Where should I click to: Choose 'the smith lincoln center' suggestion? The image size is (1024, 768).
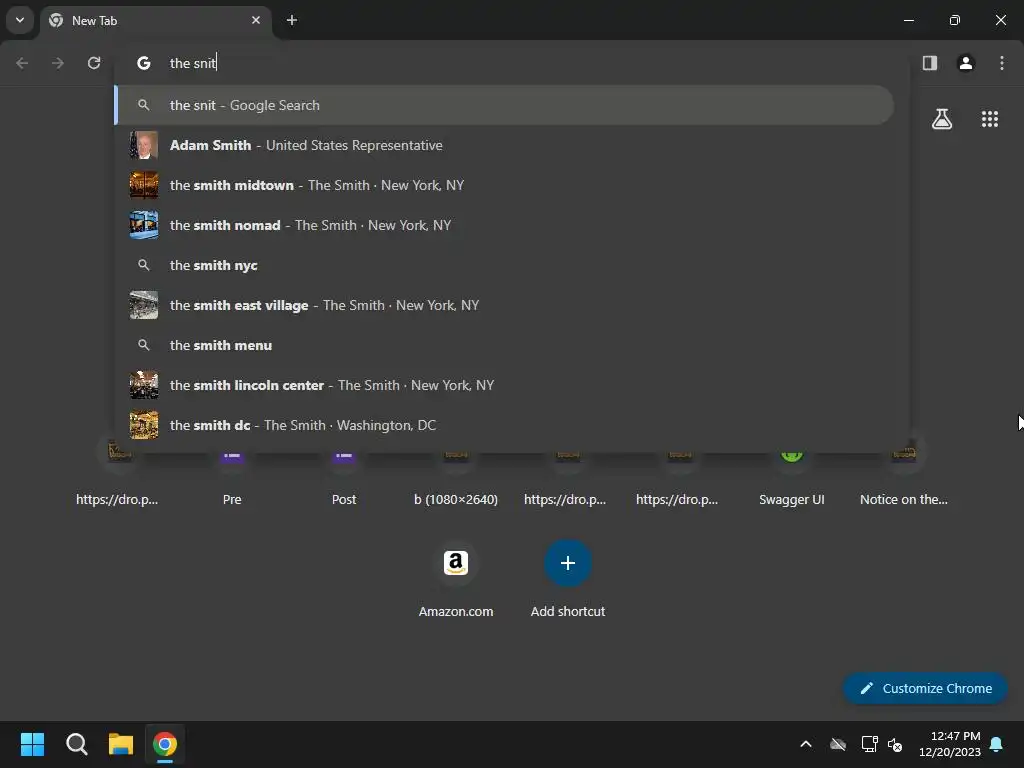[504, 385]
